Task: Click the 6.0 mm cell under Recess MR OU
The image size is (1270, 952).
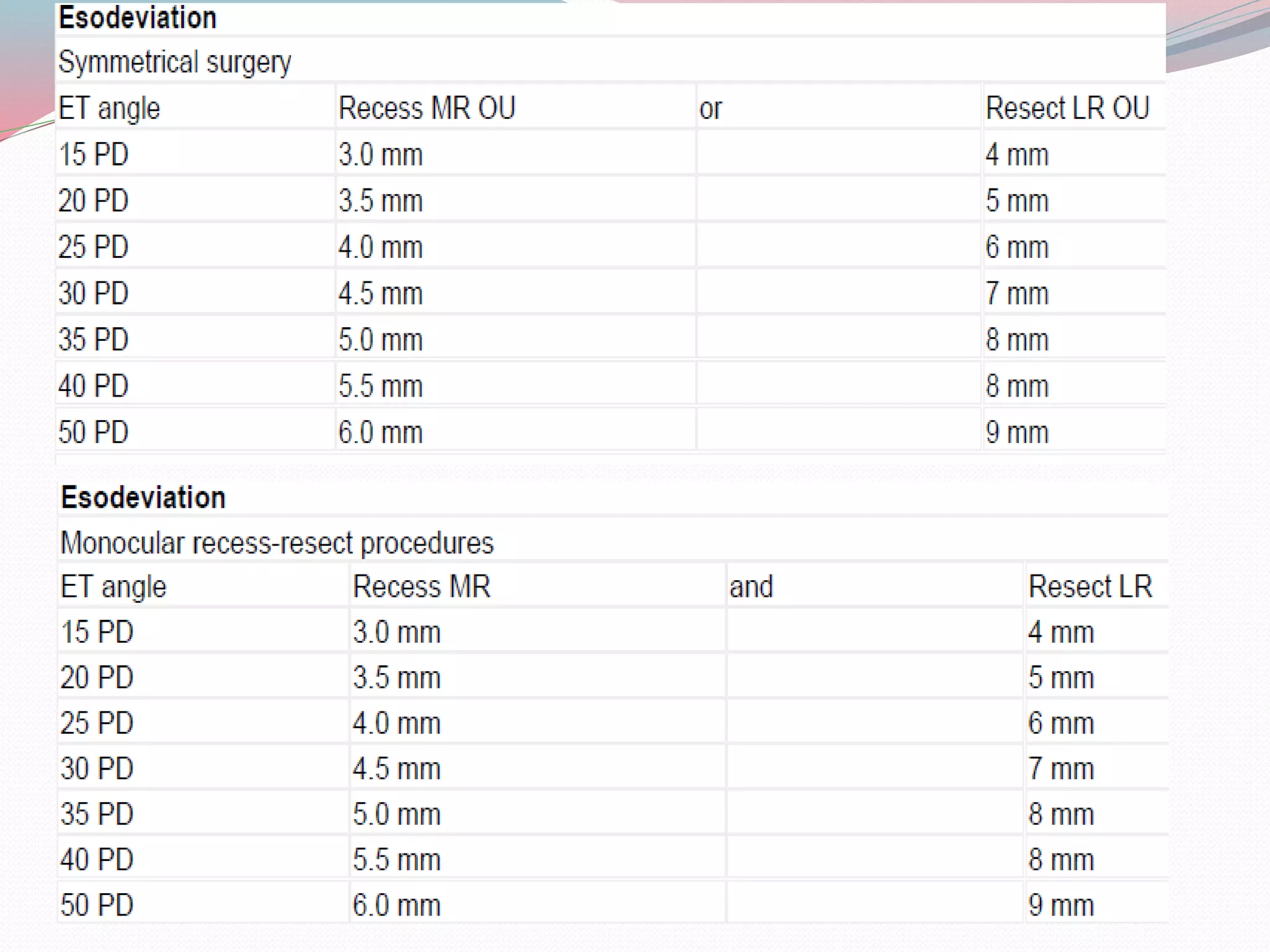Action: pos(380,432)
